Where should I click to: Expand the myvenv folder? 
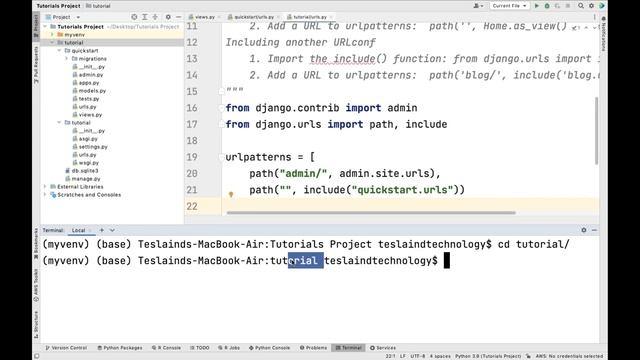52,35
